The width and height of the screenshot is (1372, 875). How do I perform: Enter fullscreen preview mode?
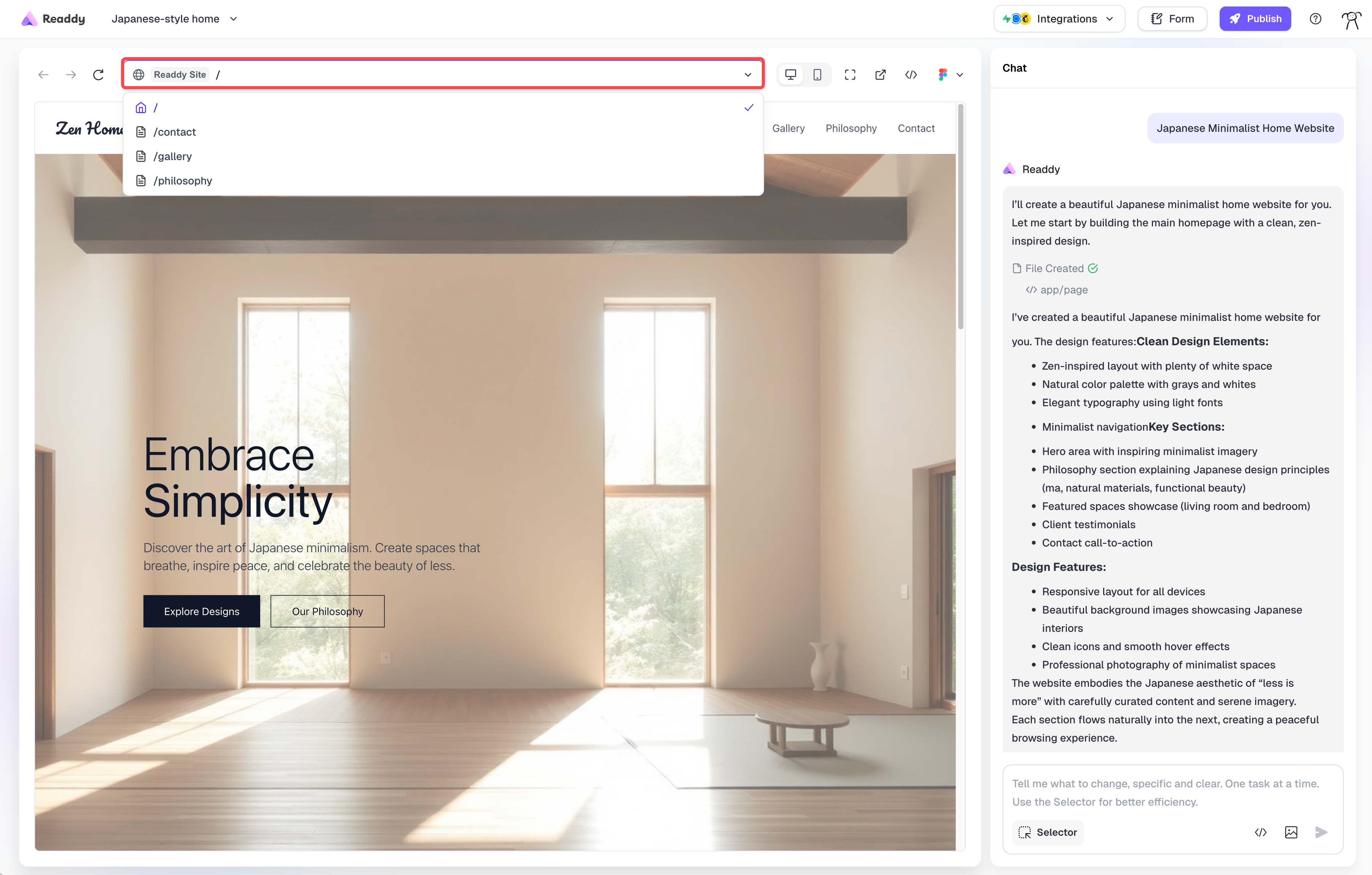(849, 75)
